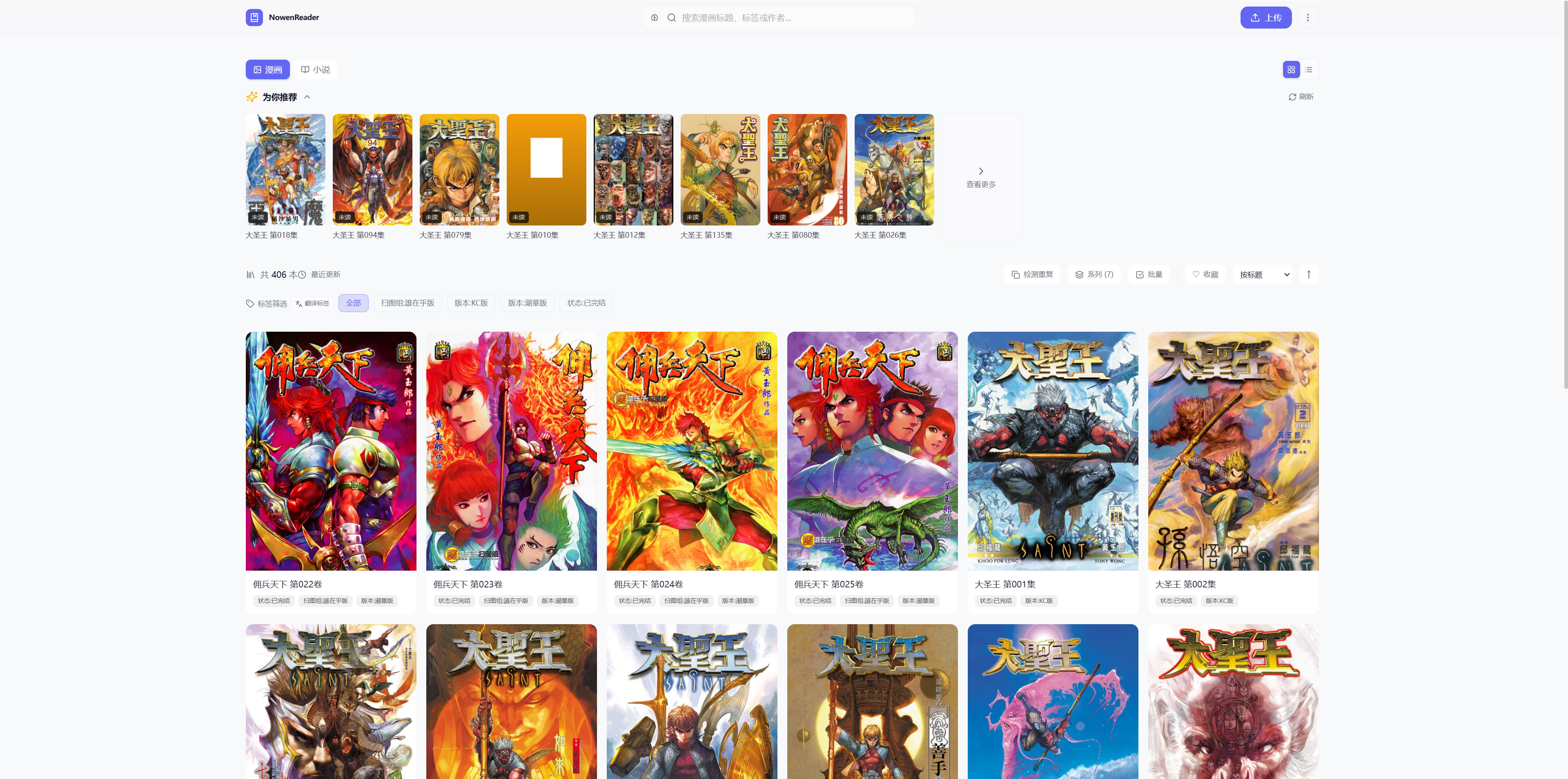Select the 全部 tag filter

pyautogui.click(x=354, y=303)
